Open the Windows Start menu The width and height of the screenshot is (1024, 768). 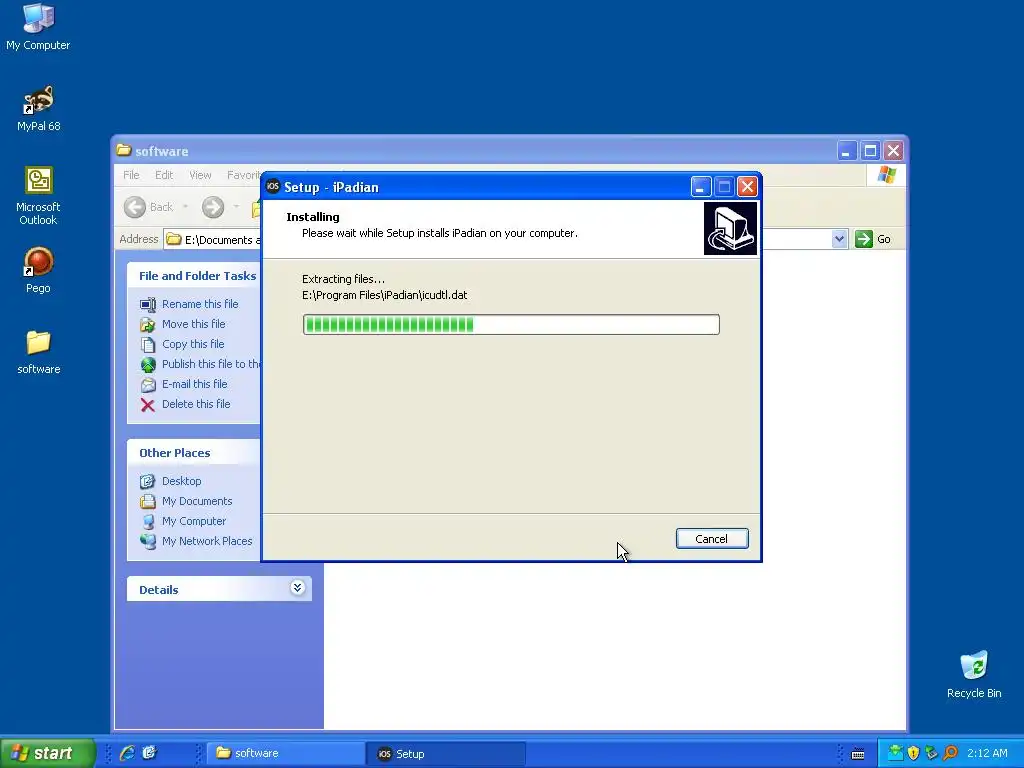[48, 753]
